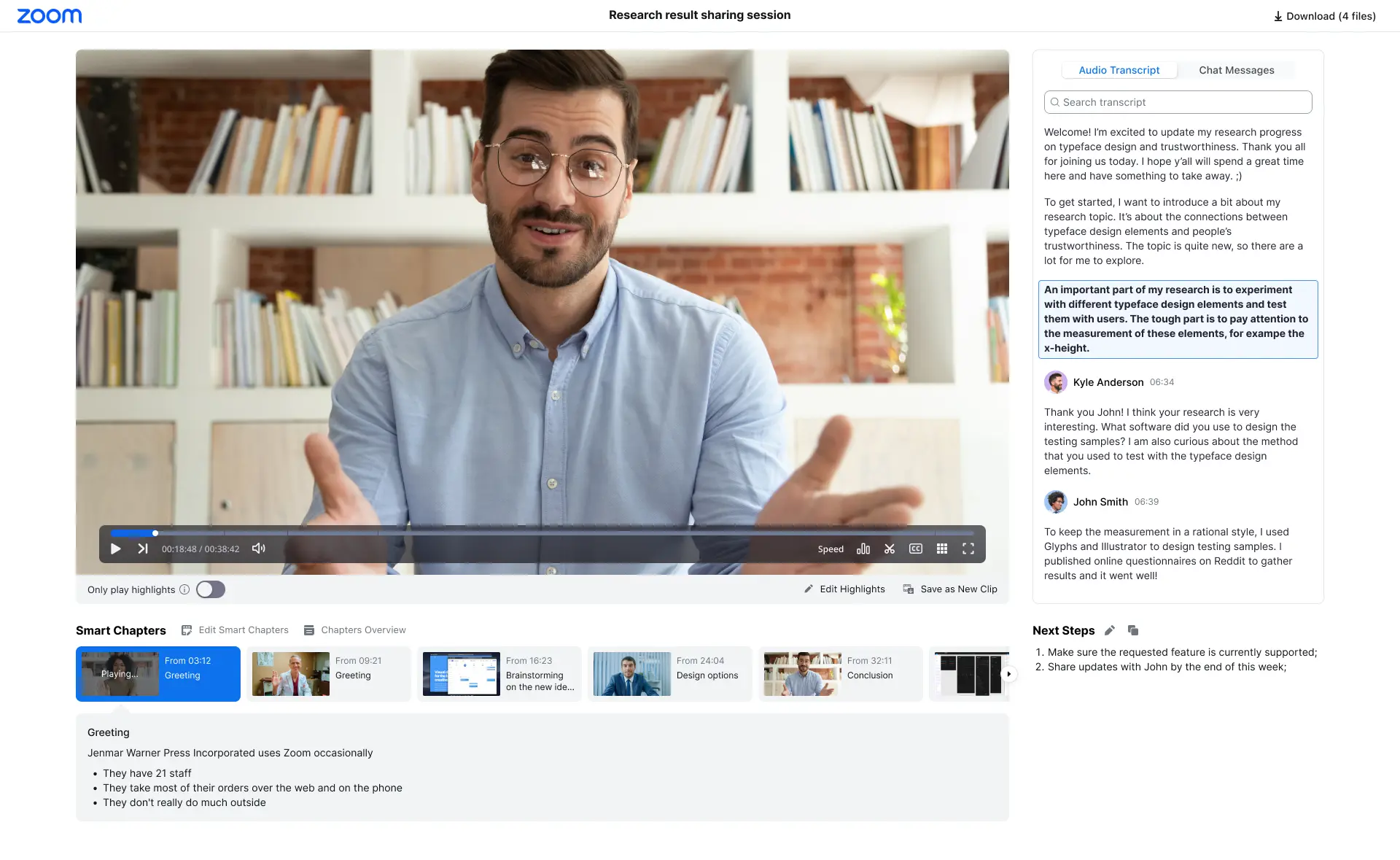Toggle 'Only play highlights' switch on
The image size is (1400, 860).
[x=210, y=589]
